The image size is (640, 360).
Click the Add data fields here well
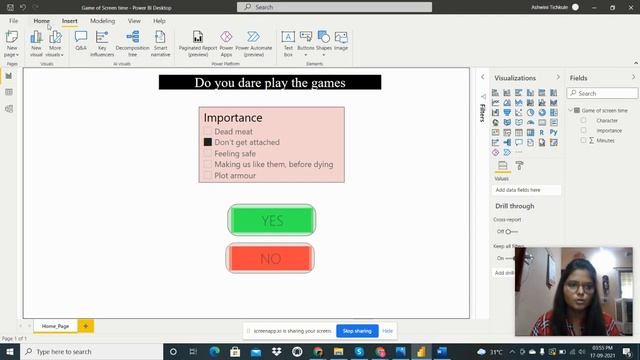click(x=526, y=190)
